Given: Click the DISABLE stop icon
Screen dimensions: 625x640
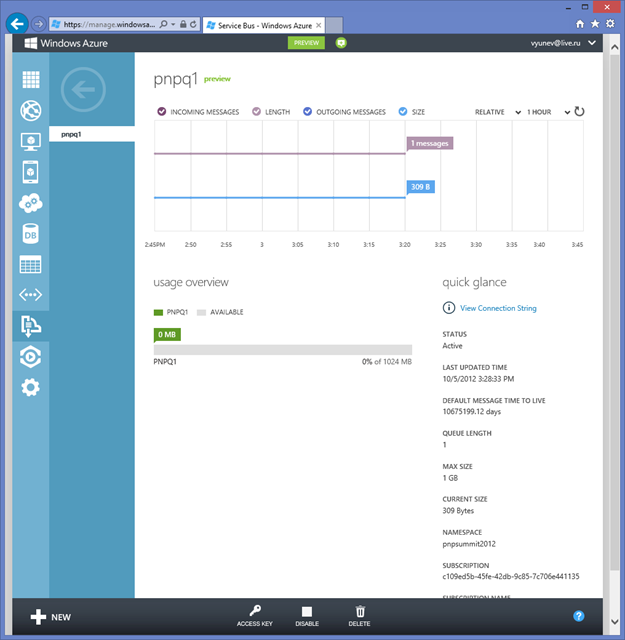Looking at the screenshot, I should click(307, 616).
